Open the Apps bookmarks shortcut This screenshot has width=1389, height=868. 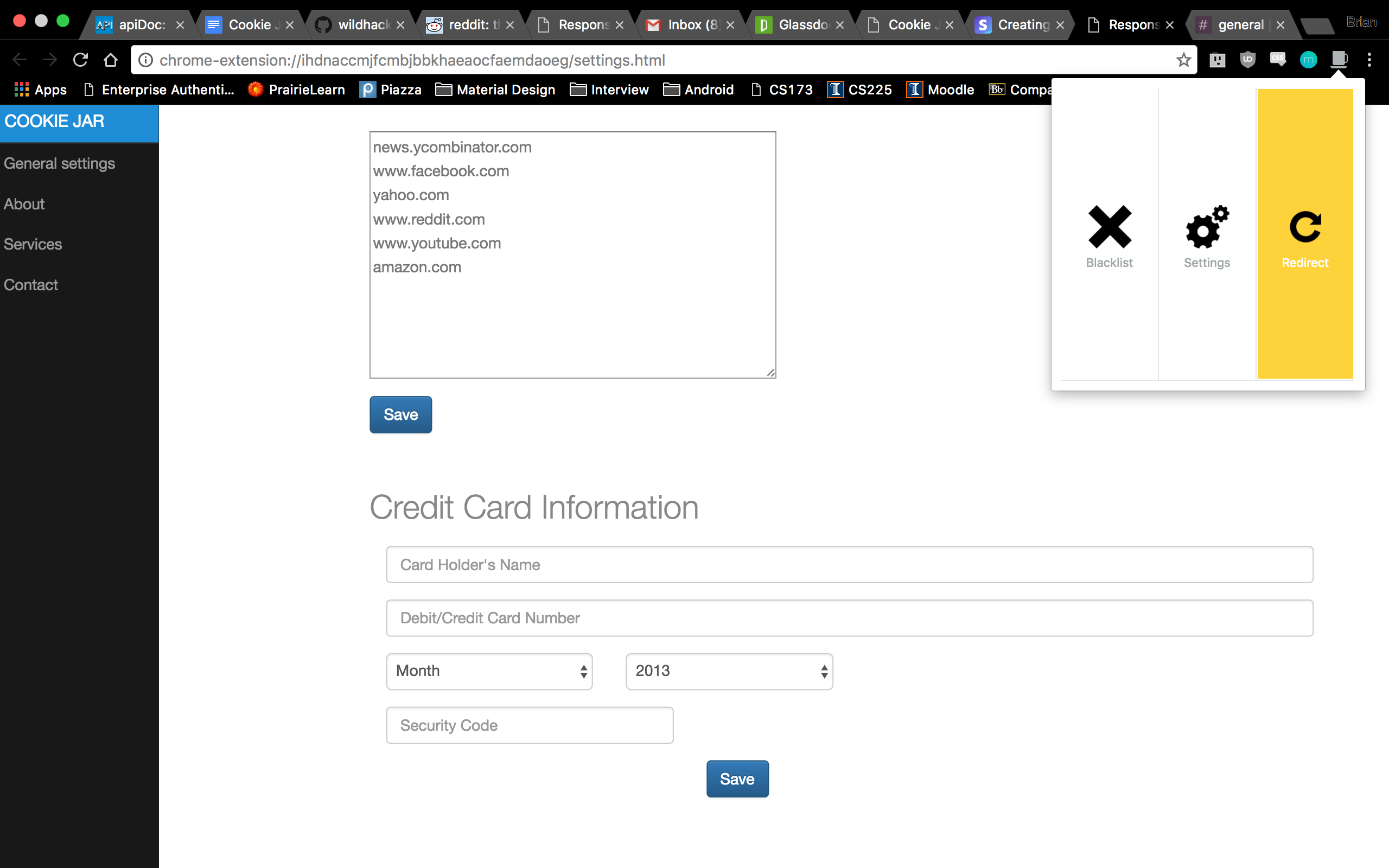[40, 90]
